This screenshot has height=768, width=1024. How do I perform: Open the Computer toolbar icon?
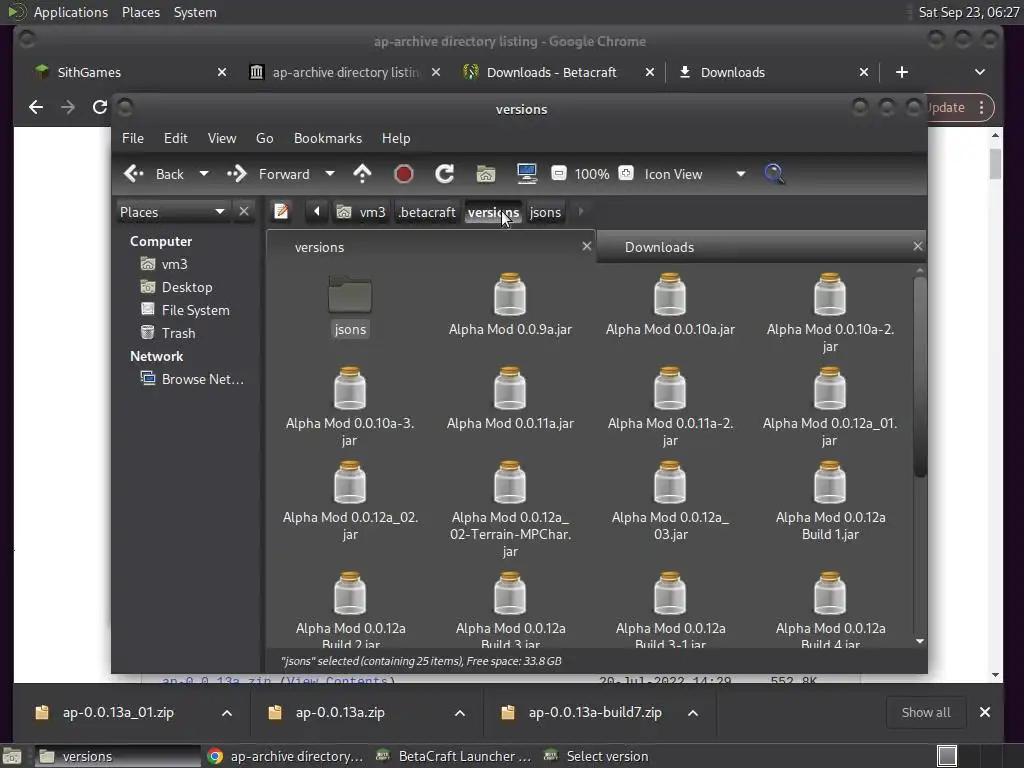click(526, 174)
